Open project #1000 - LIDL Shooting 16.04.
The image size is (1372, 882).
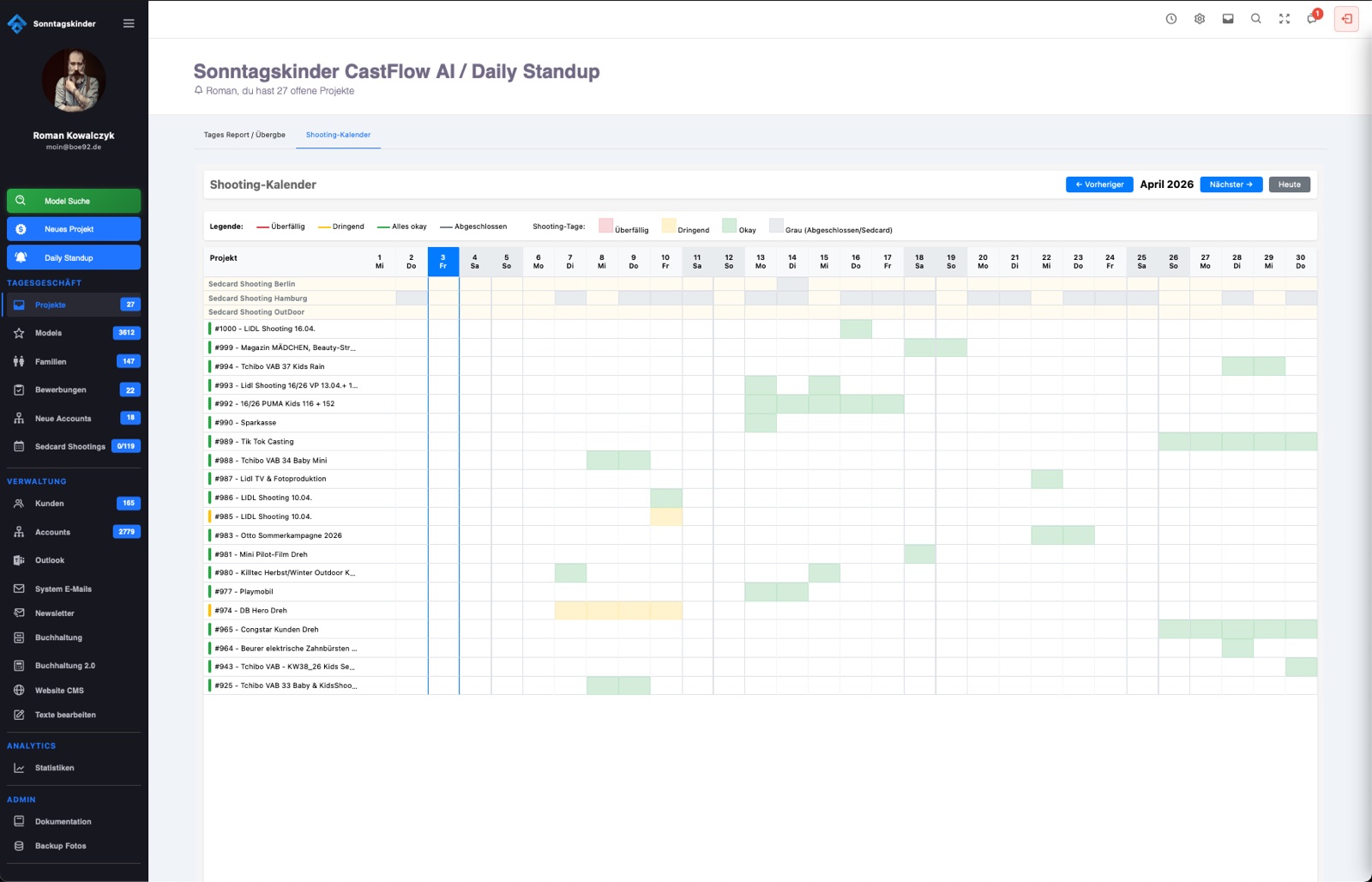[x=265, y=329]
